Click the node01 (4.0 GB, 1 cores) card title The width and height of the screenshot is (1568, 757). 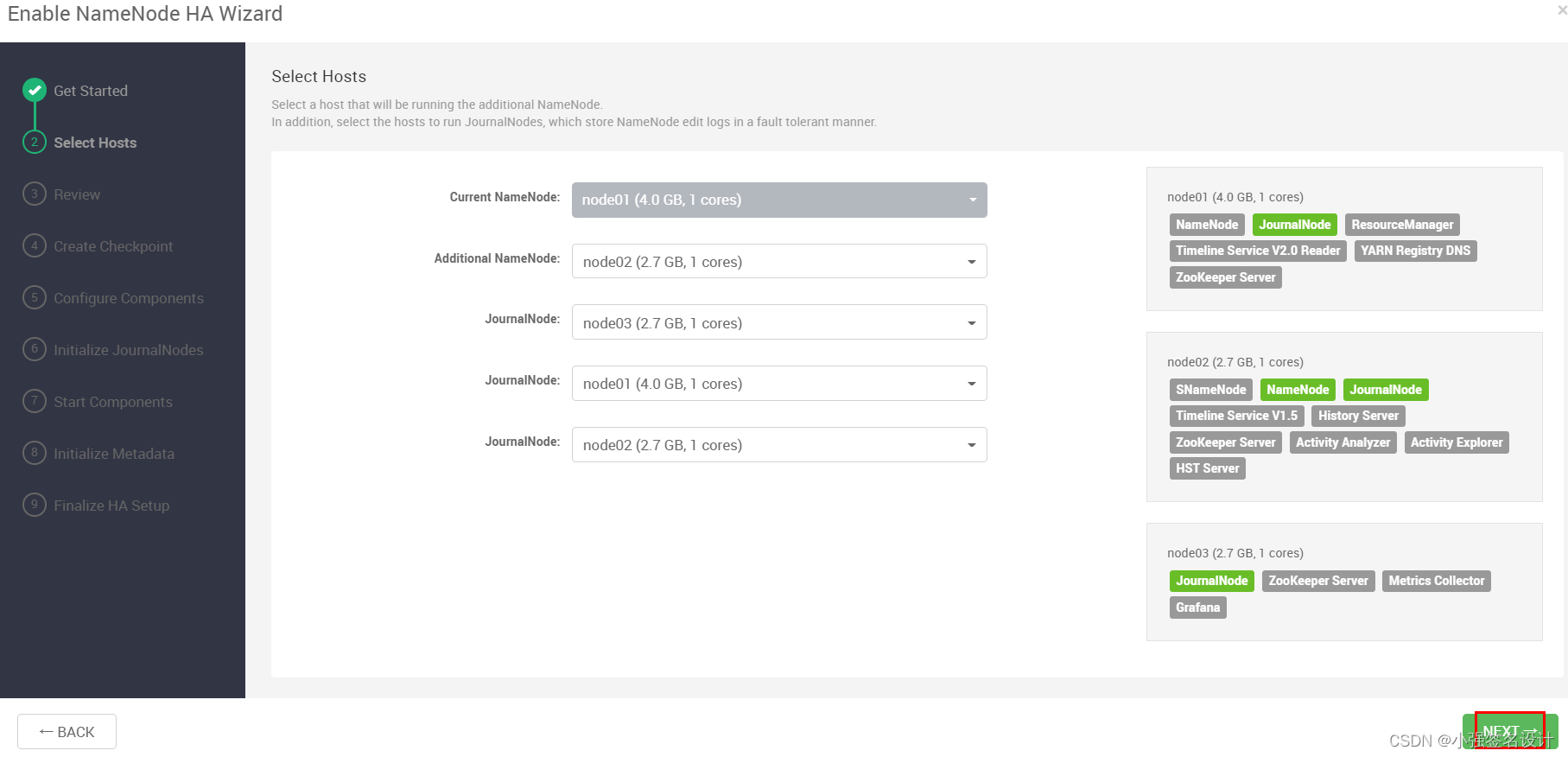[1235, 197]
